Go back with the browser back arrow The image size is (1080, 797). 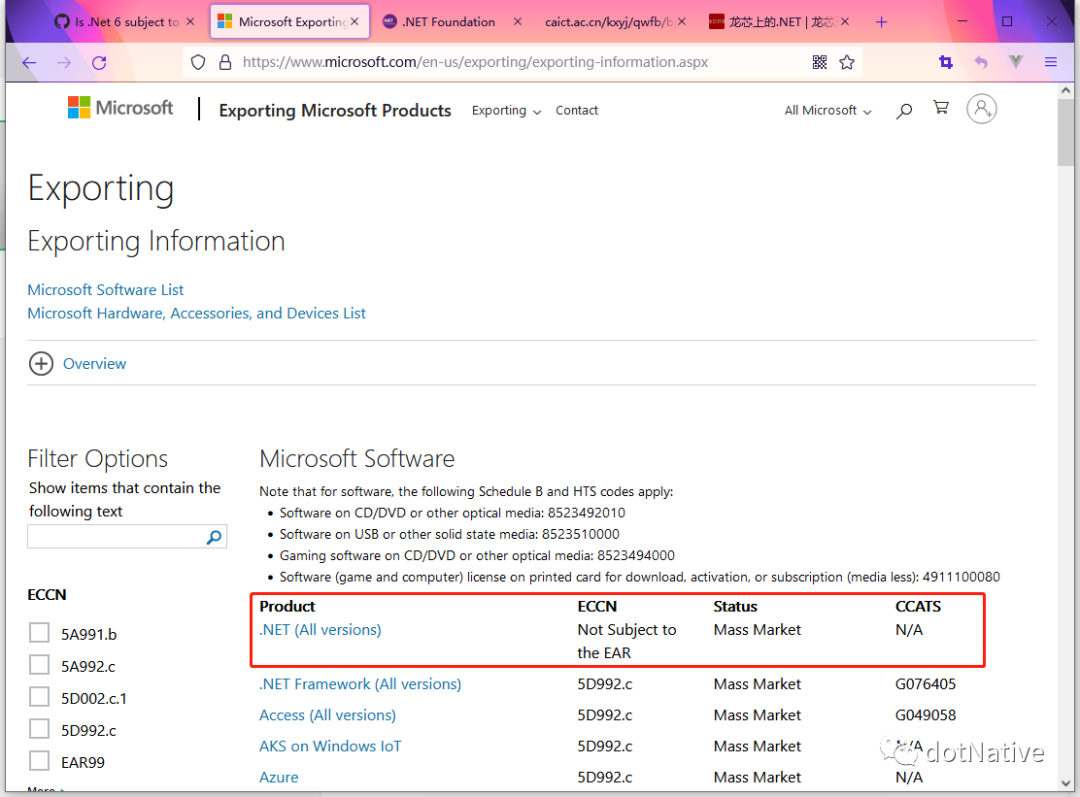coord(29,63)
